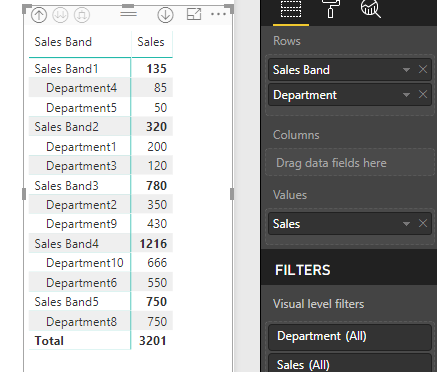Screen dimensions: 437x372
Task: Click the visual's right-edge resize handle
Action: (232, 194)
